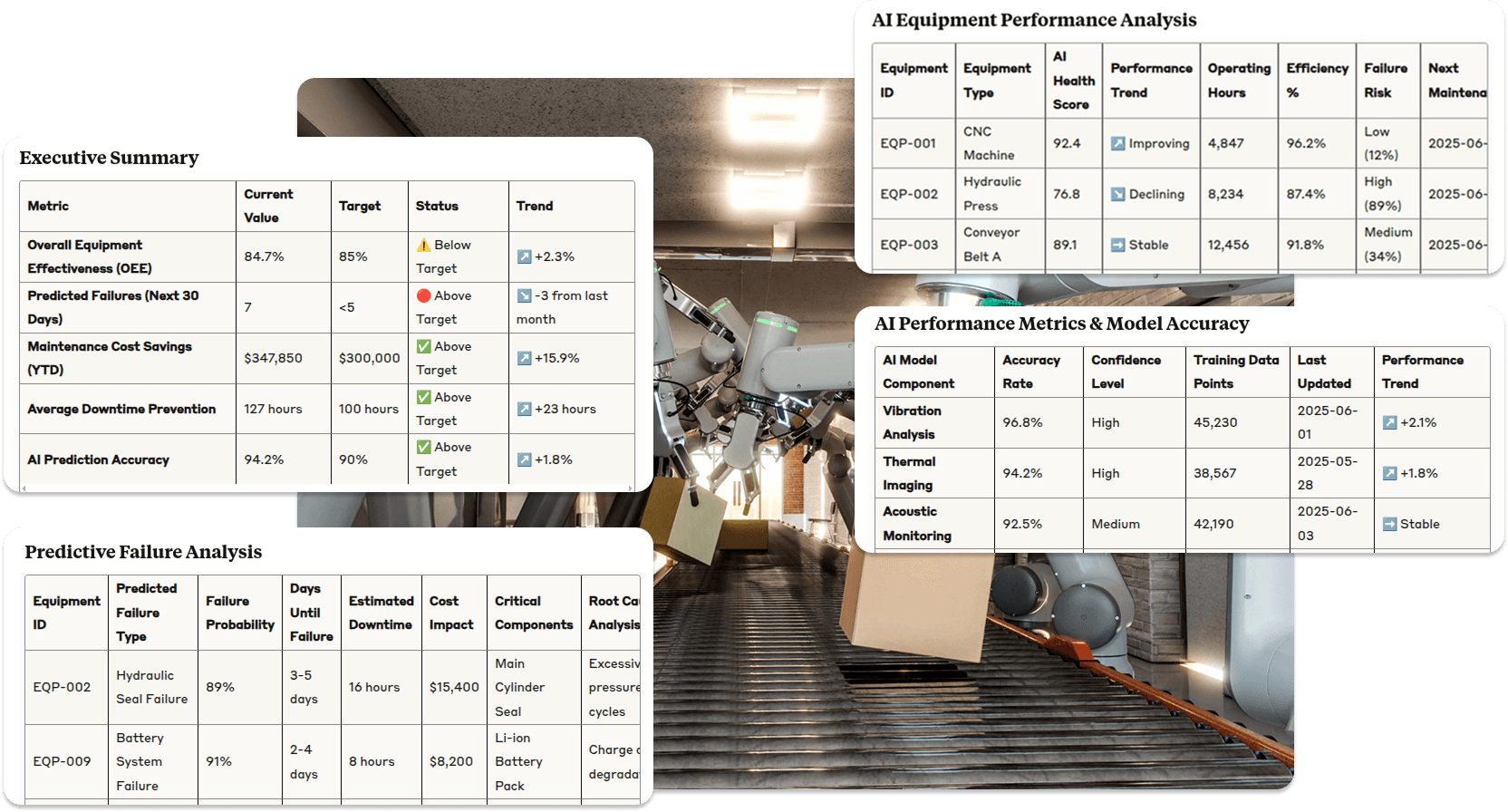Click the Predicted Failures (Next 30 Days) metric
Image resolution: width=1508 pixels, height=812 pixels.
[x=113, y=307]
